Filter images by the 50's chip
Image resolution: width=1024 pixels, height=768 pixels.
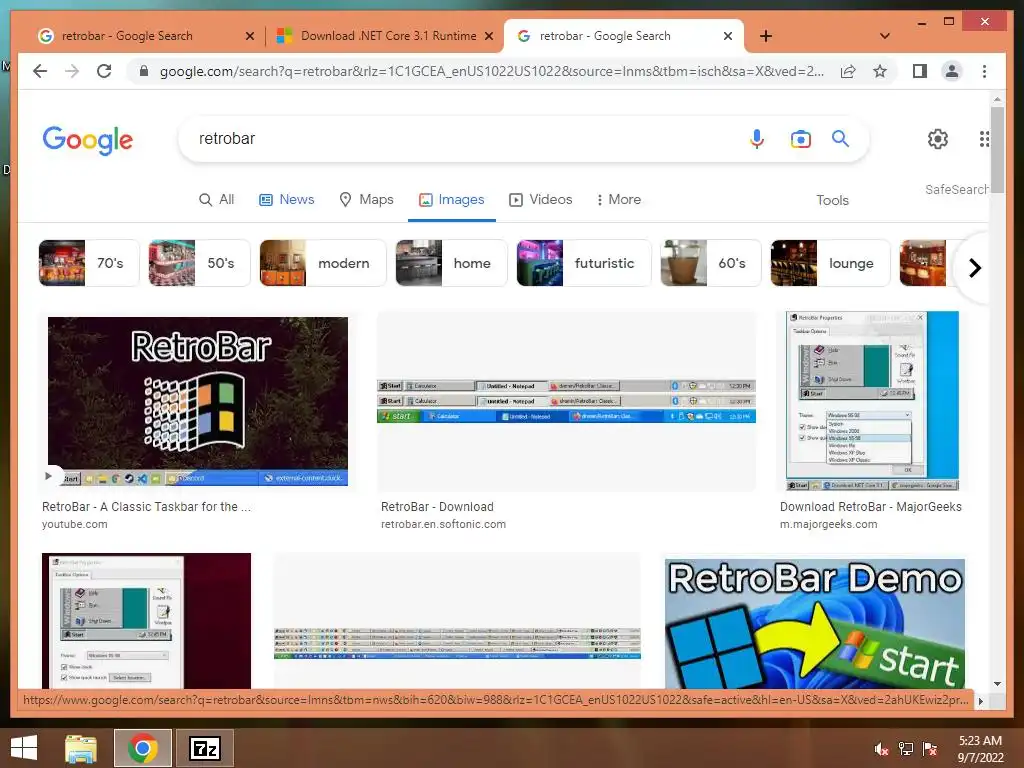coord(199,263)
